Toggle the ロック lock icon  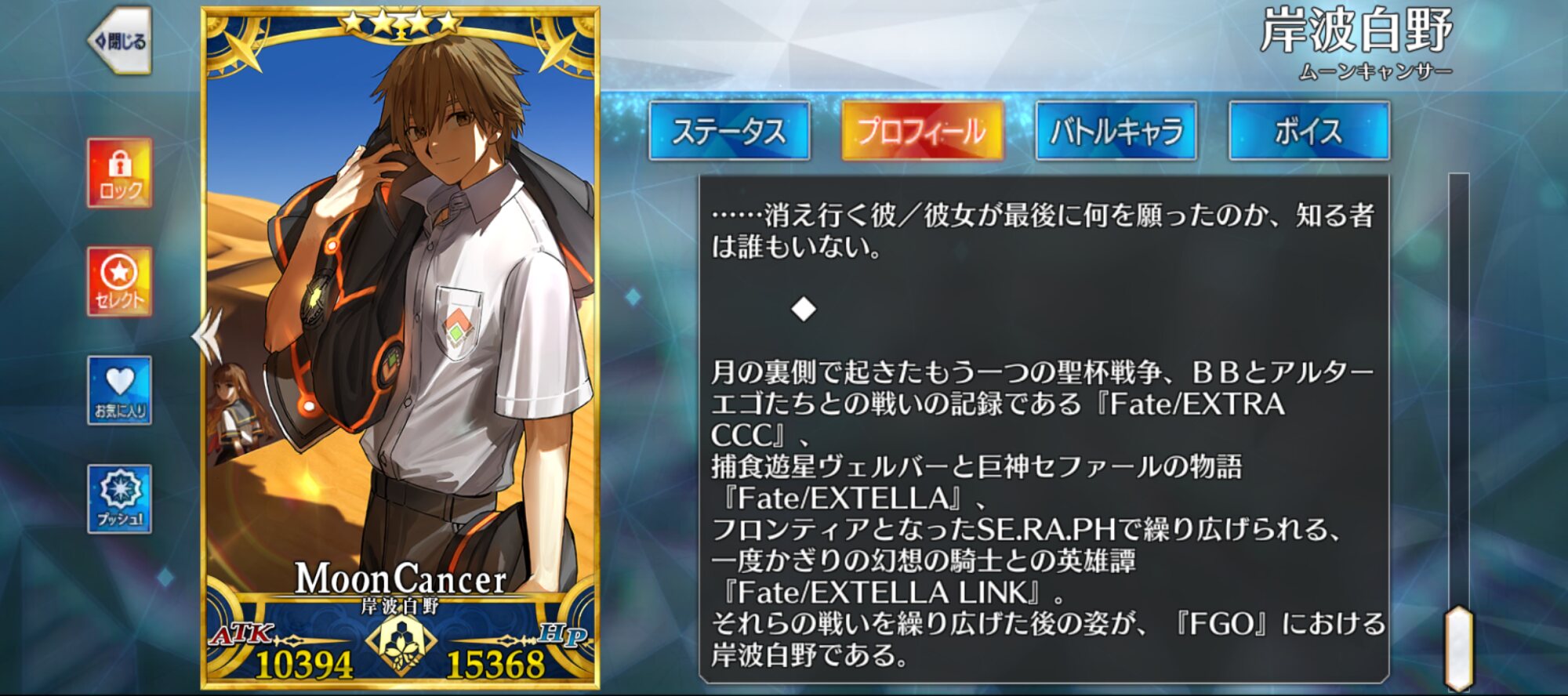click(x=119, y=173)
